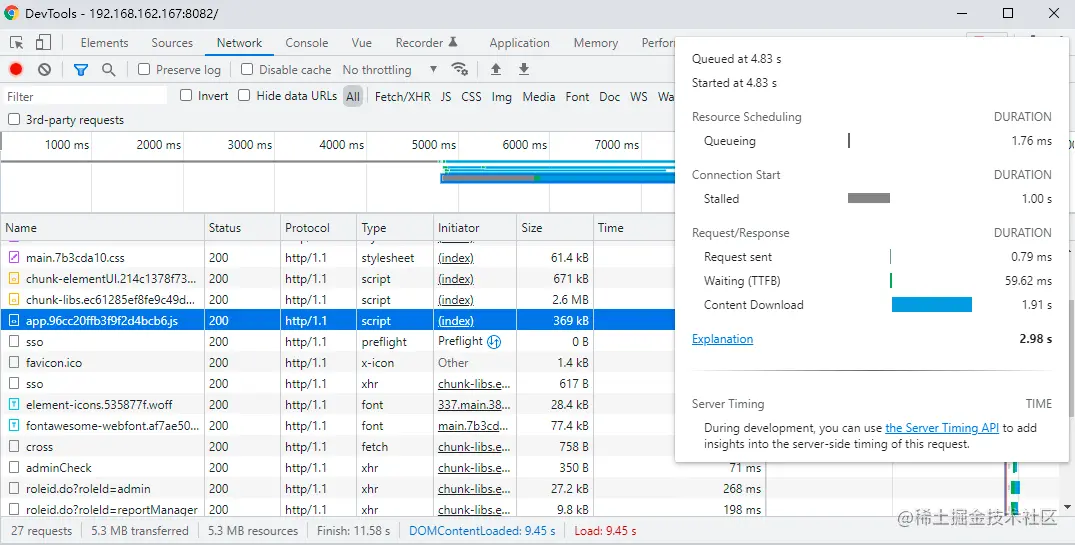Select the Network tab
This screenshot has width=1075, height=545.
click(239, 43)
